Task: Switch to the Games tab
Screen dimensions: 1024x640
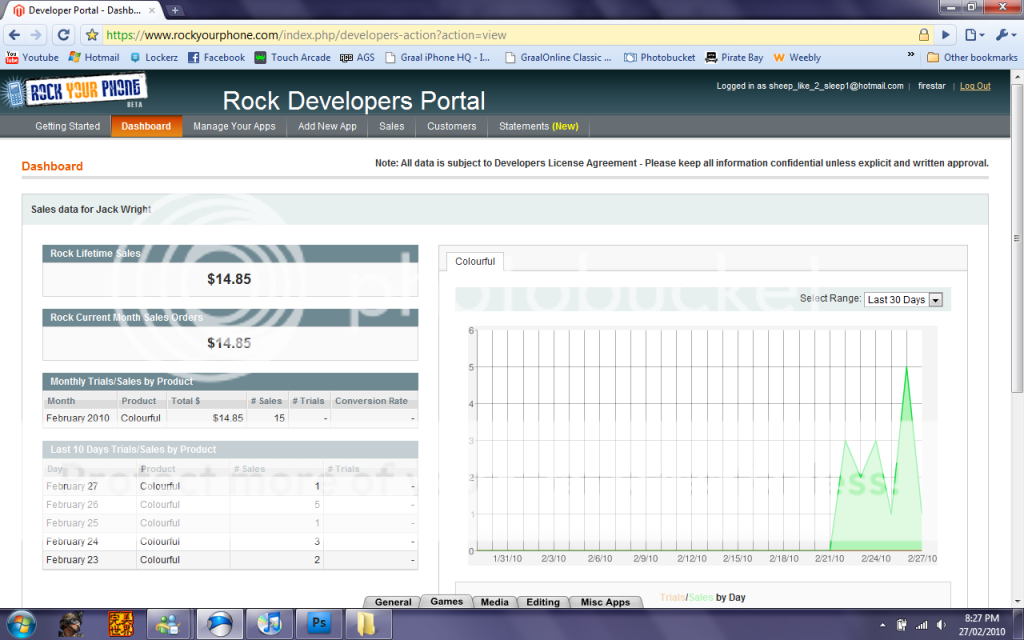Action: tap(447, 602)
